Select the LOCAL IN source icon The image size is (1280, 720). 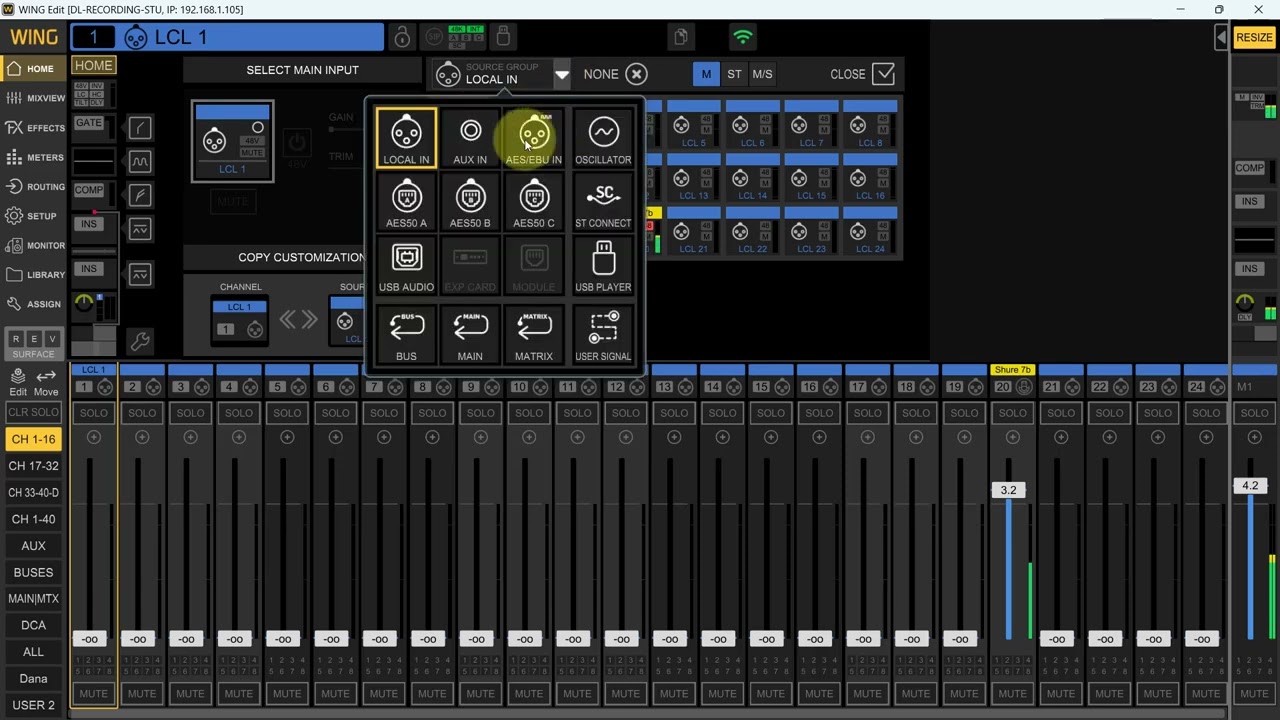pos(406,138)
